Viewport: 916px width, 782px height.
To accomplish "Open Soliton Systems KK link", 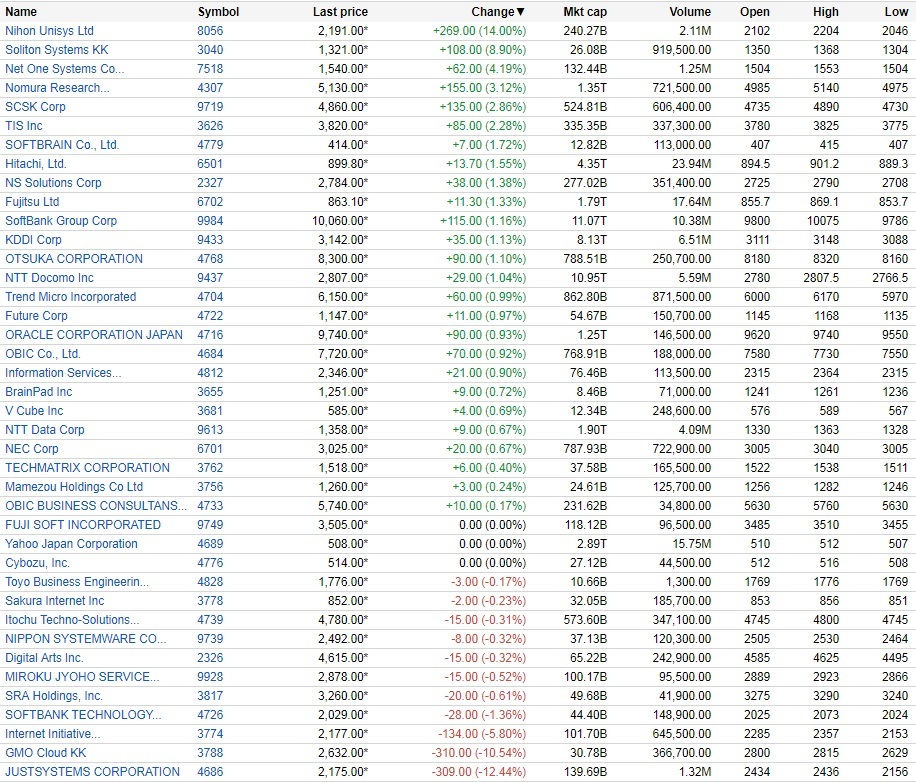I will pyautogui.click(x=57, y=50).
